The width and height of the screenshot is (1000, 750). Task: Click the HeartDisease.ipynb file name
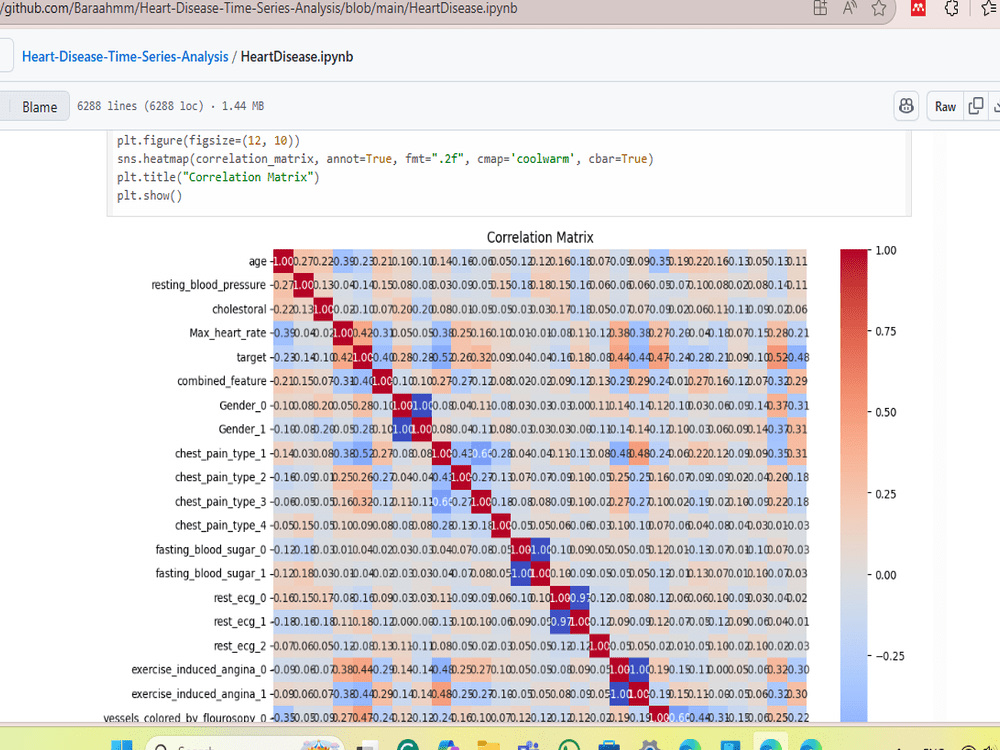[x=297, y=57]
